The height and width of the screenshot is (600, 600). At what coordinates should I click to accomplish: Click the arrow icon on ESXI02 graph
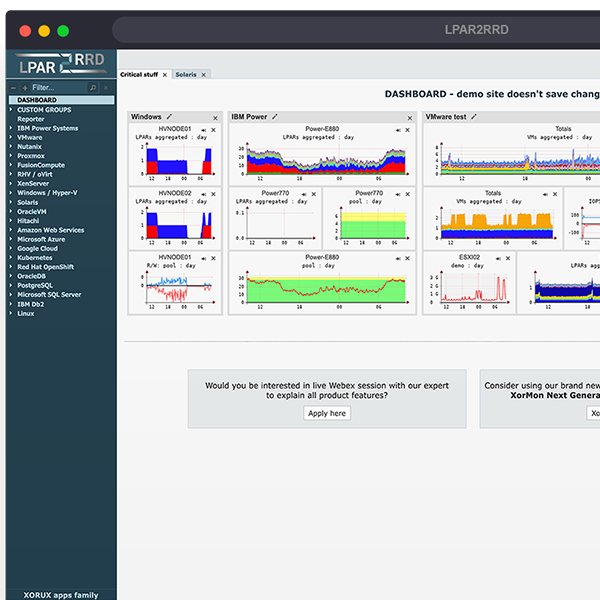click(499, 257)
